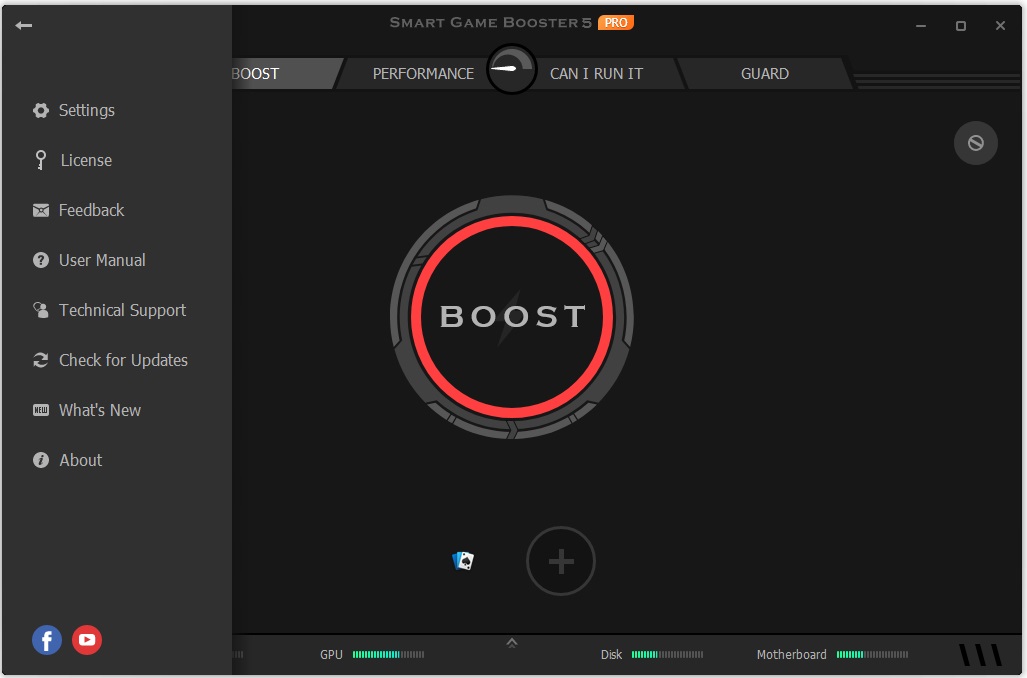Maximize the Smart Game Booster window
The image size is (1027, 678).
pyautogui.click(x=961, y=26)
